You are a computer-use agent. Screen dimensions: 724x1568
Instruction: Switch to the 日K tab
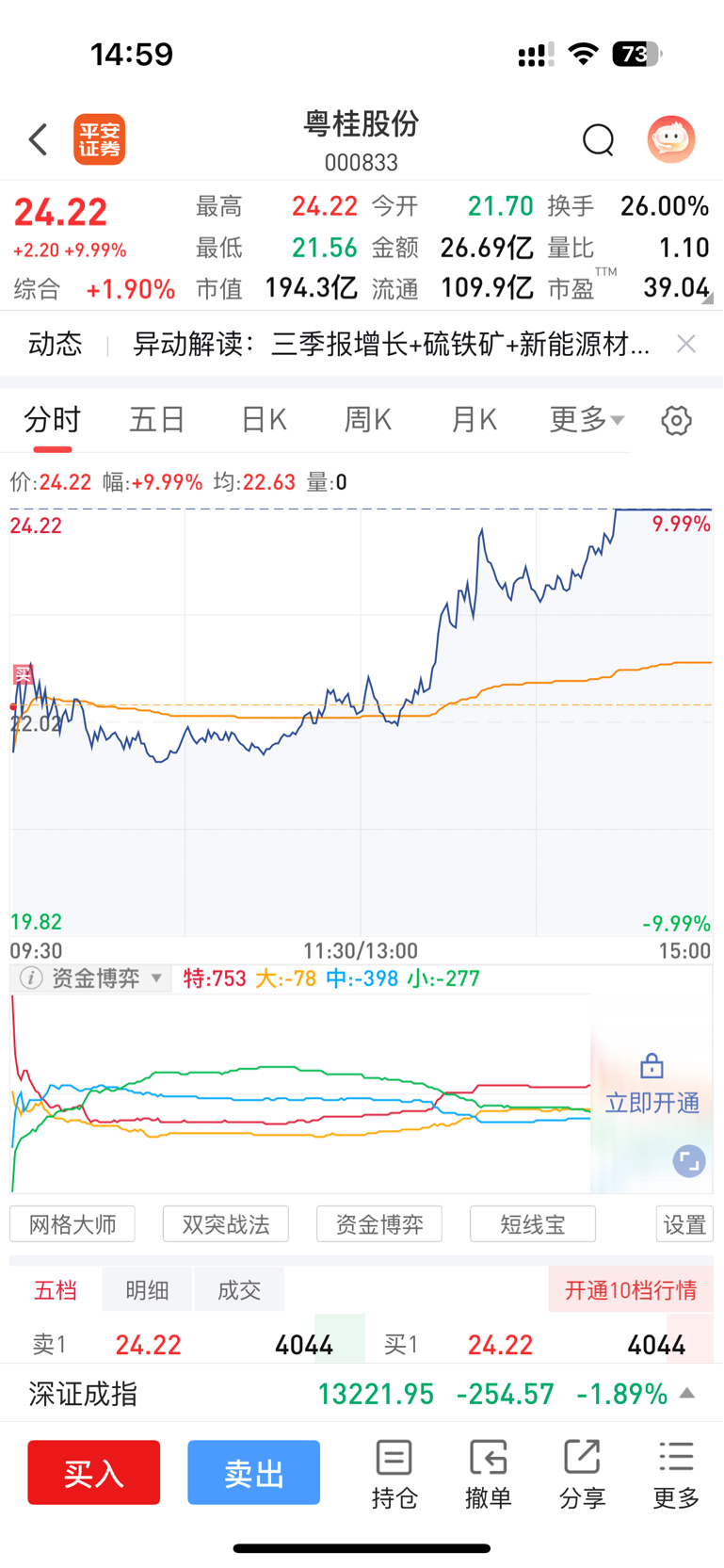coord(264,419)
